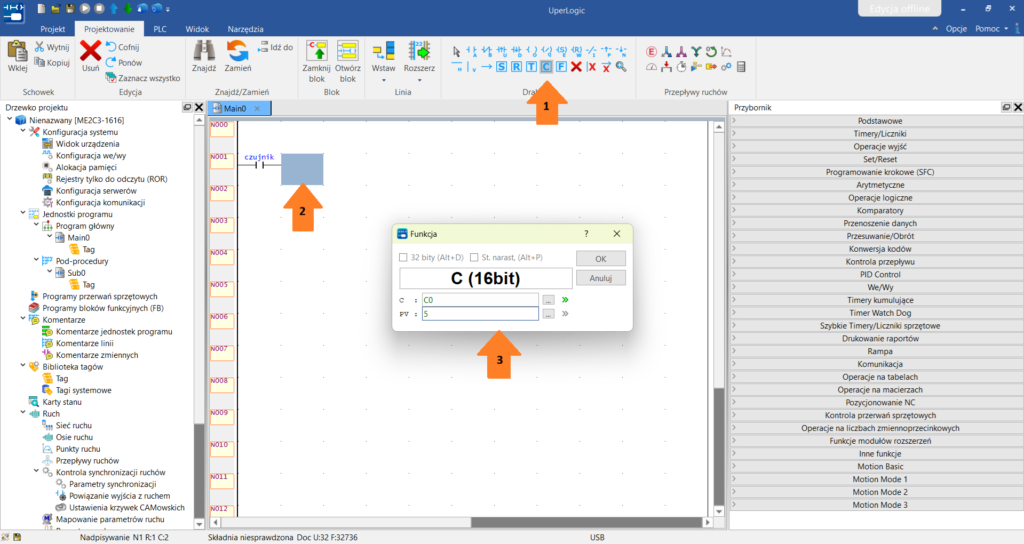This screenshot has width=1024, height=544.
Task: Click the czujnik contact on rung N001
Action: [x=259, y=165]
